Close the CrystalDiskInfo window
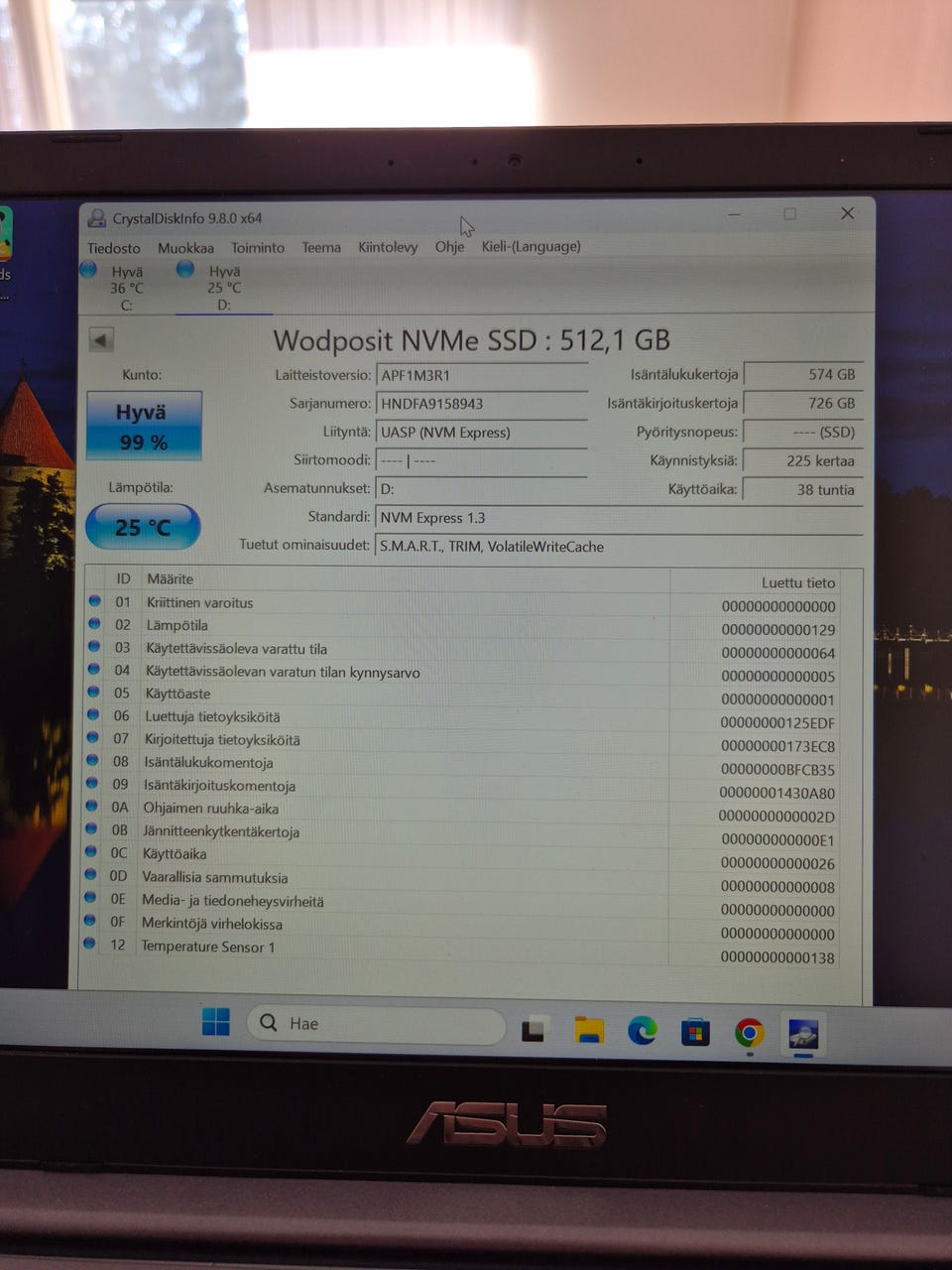952x1270 pixels. click(x=847, y=213)
